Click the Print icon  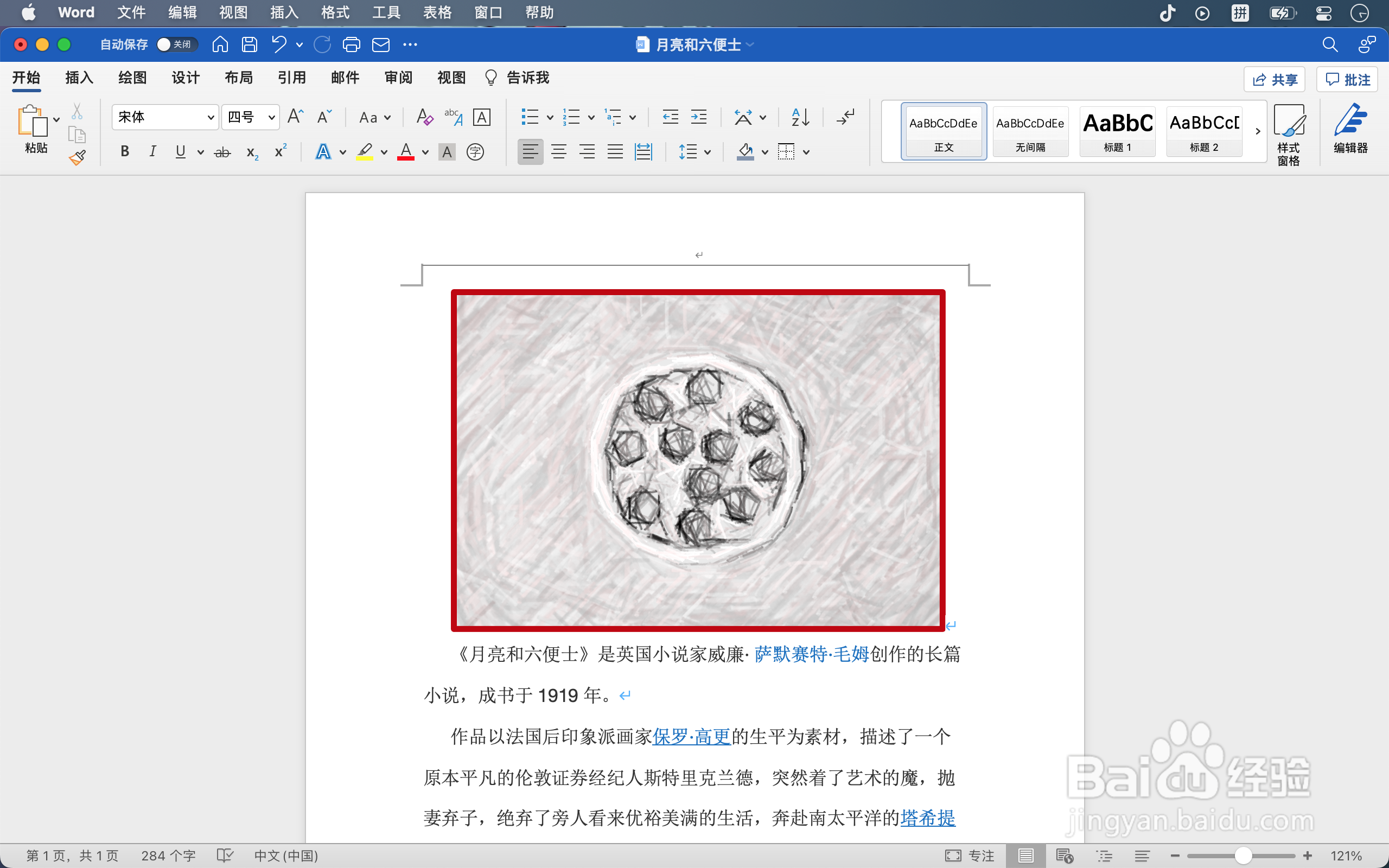pos(351,44)
